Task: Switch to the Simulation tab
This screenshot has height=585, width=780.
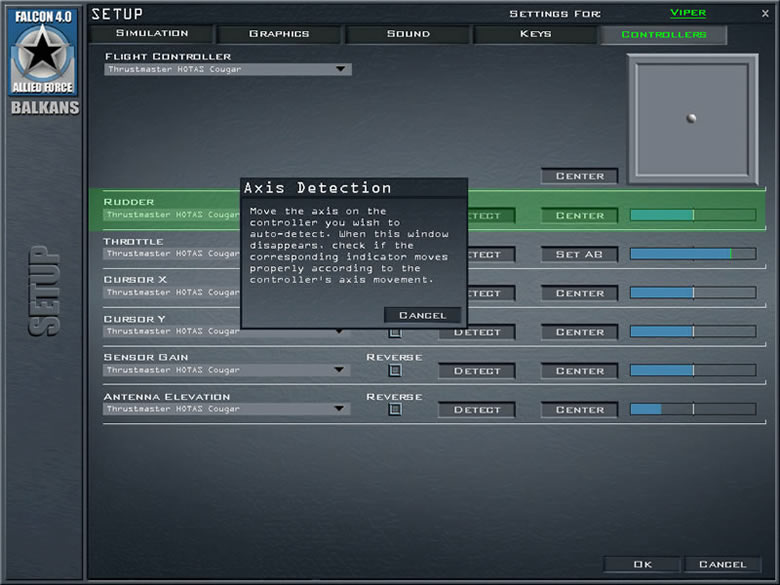Action: click(x=152, y=34)
